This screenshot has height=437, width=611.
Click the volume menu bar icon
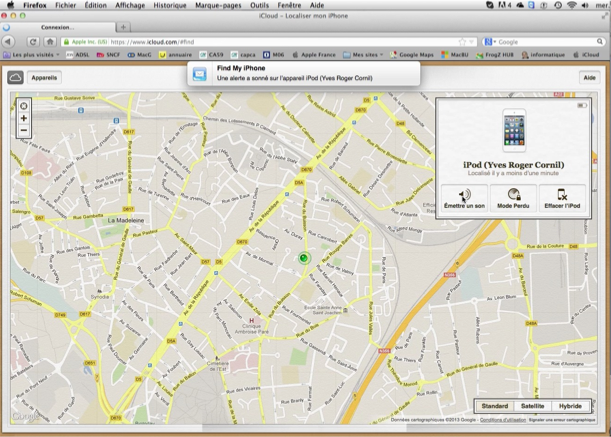[585, 5]
